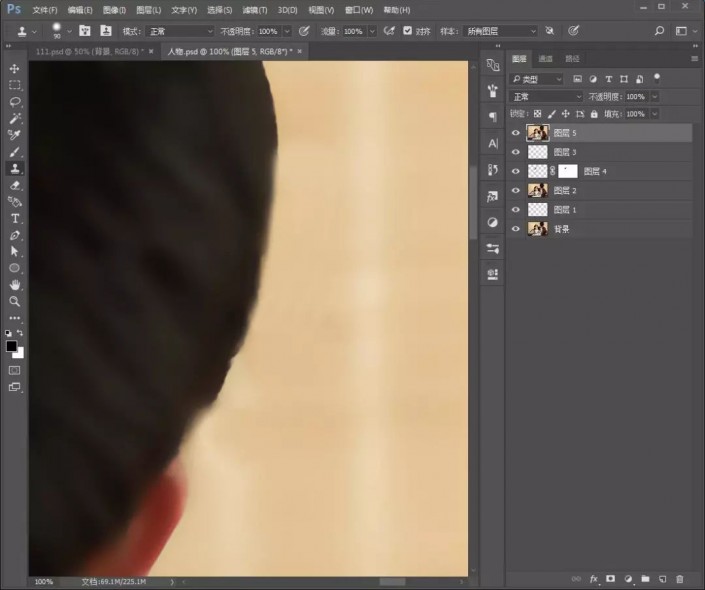705x590 pixels.
Task: Select the Pen tool
Action: (14, 235)
